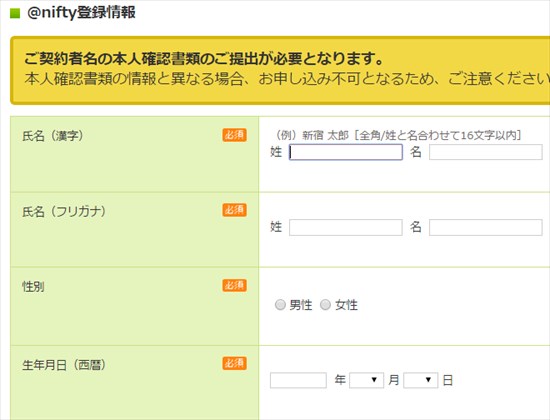Click the 必須 badge beside 氏名（漢字）
The image size is (550, 420).
[234, 135]
